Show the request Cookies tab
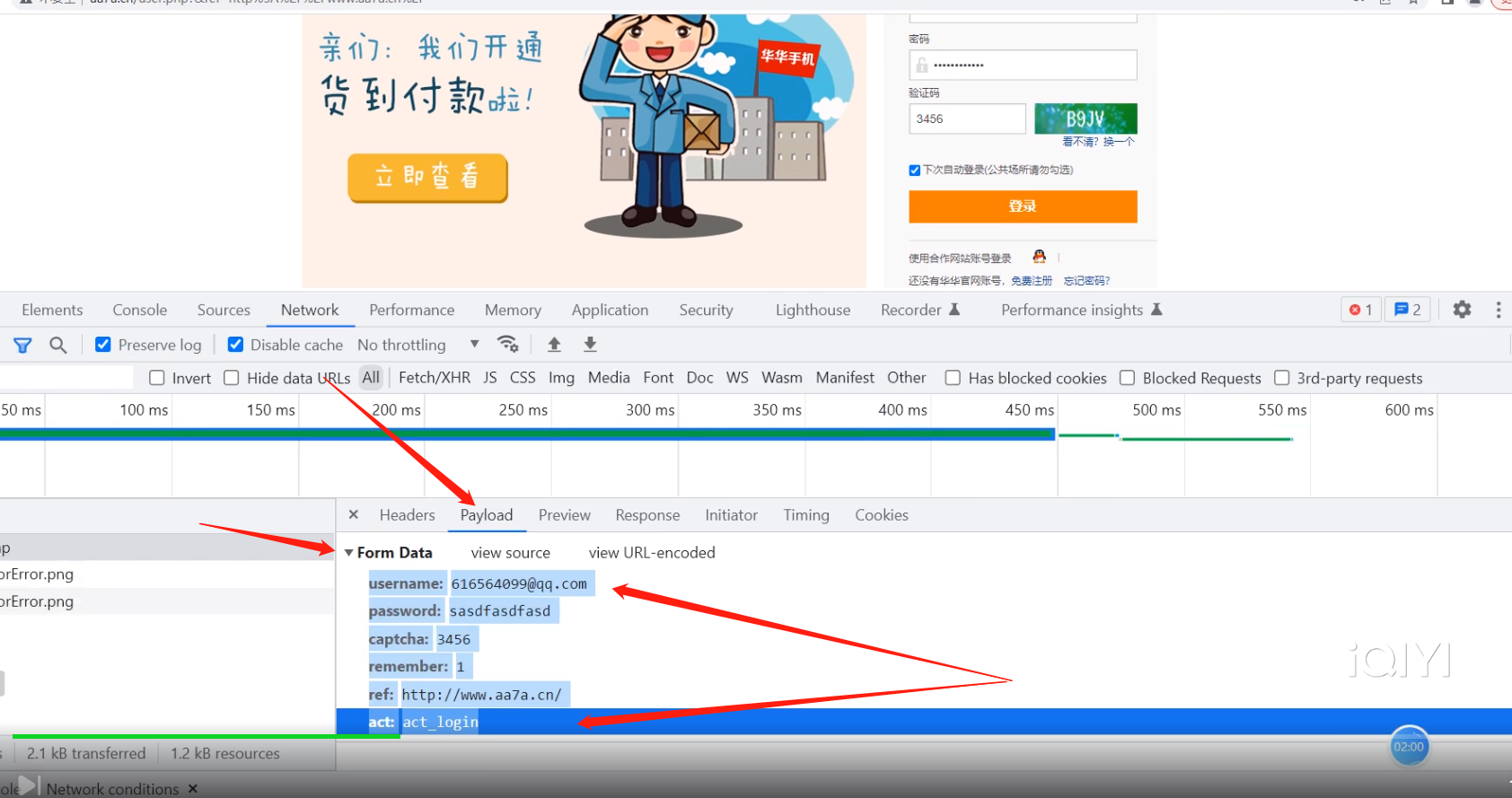The height and width of the screenshot is (798, 1512). [x=882, y=515]
